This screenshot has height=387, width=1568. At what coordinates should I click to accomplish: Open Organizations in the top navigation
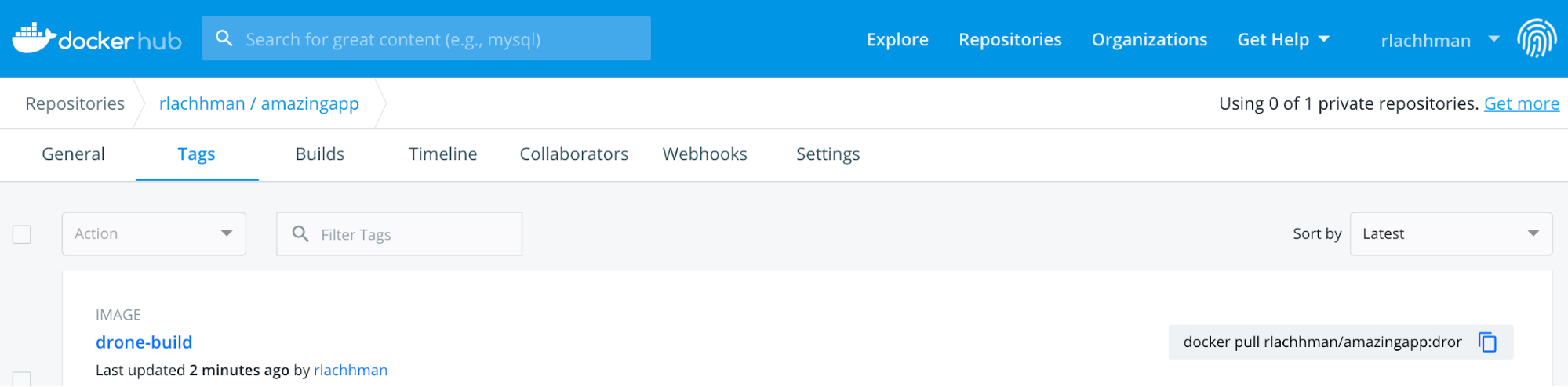click(1149, 39)
